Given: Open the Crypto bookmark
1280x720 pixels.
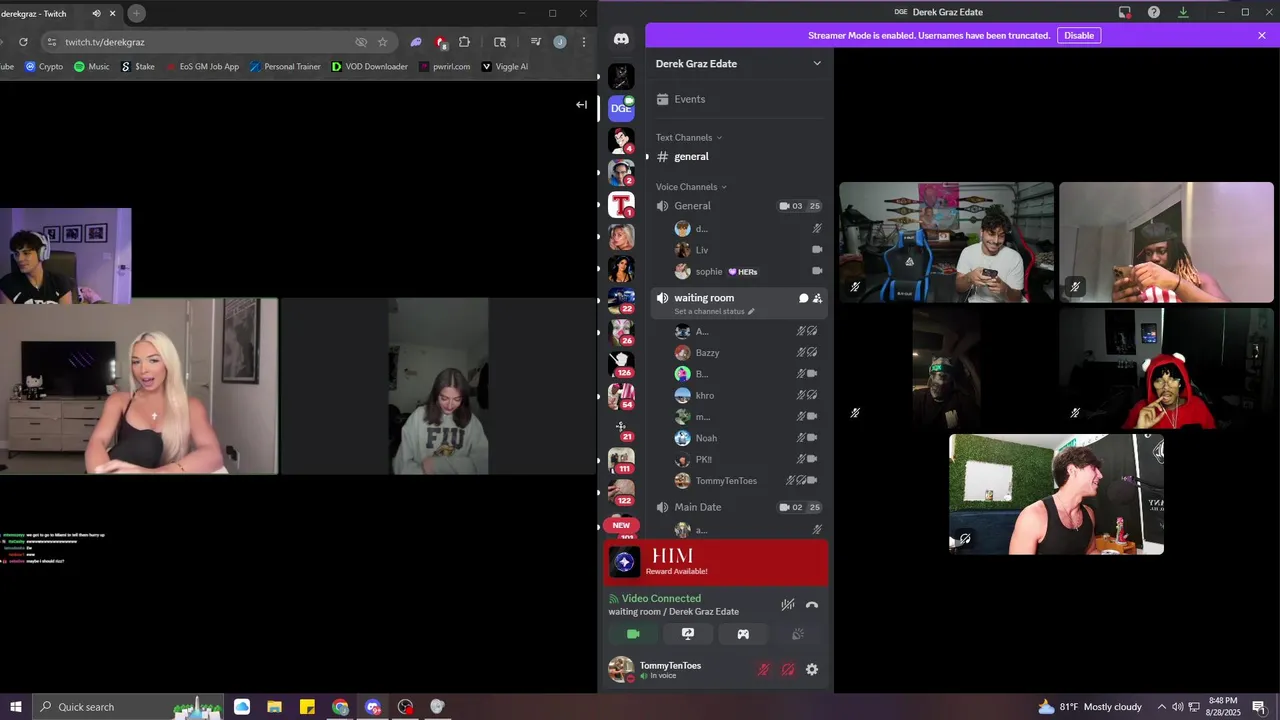Looking at the screenshot, I should pos(44,67).
